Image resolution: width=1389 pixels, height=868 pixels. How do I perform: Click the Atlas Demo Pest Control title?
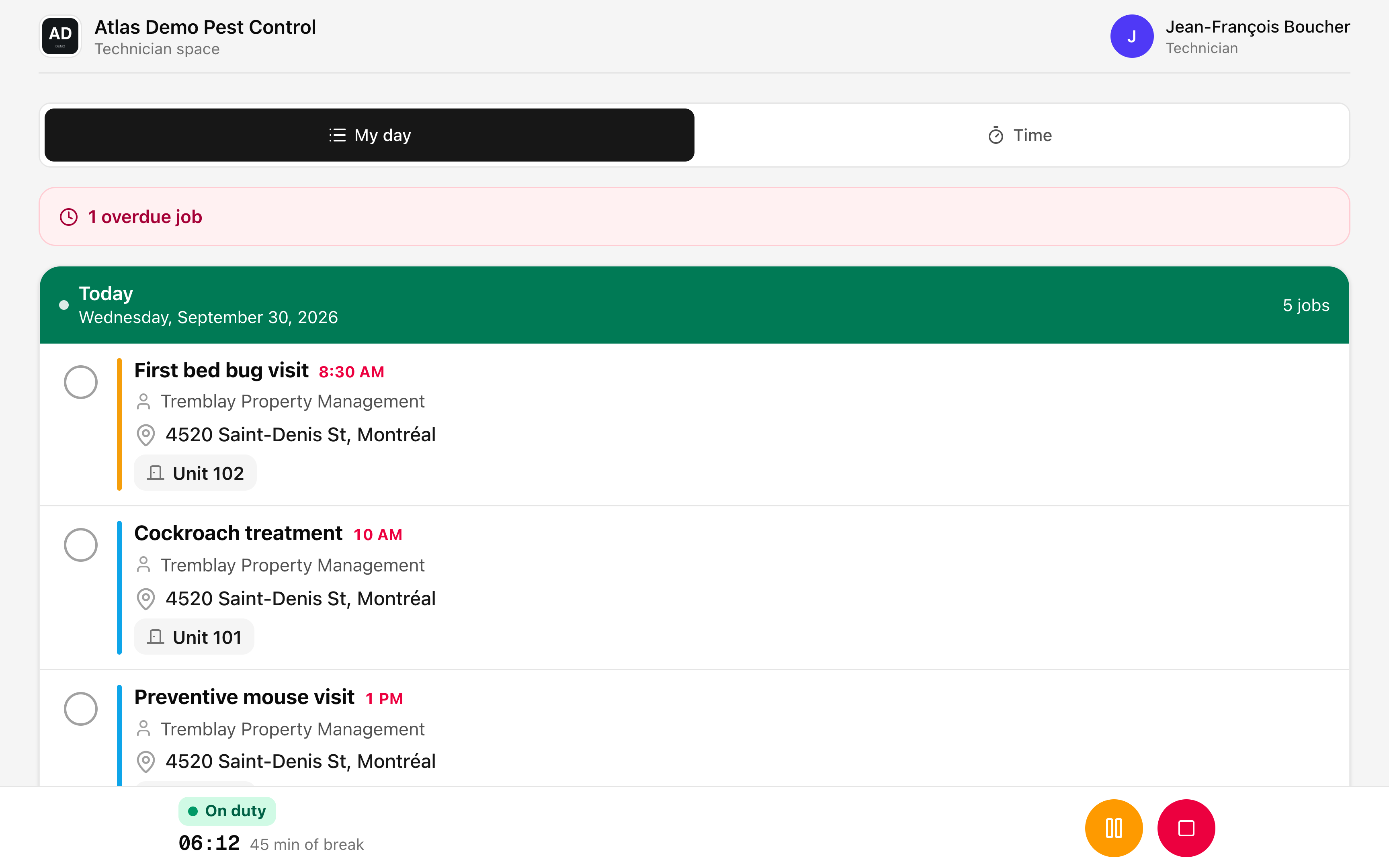click(x=205, y=27)
